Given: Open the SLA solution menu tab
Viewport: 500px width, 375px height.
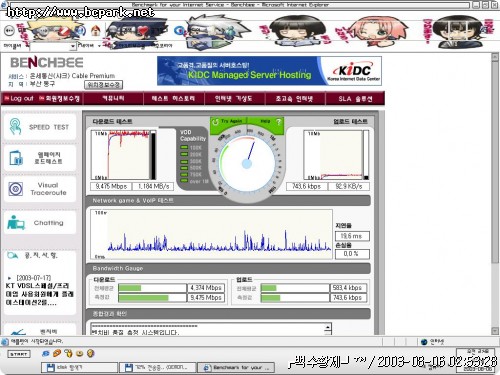Looking at the screenshot, I should 355,99.
